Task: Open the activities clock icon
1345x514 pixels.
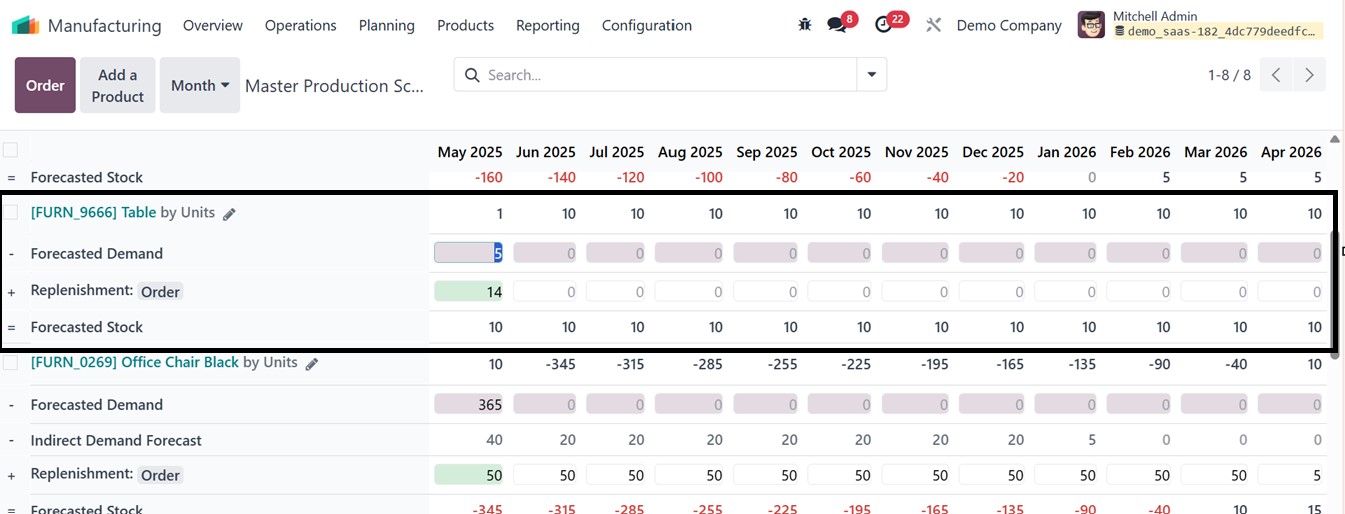Action: [x=882, y=25]
